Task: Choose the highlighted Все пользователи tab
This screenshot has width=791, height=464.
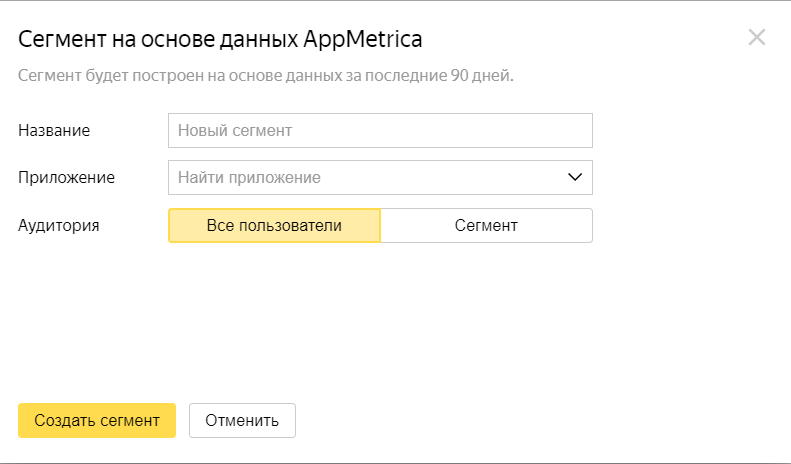Action: pyautogui.click(x=274, y=225)
